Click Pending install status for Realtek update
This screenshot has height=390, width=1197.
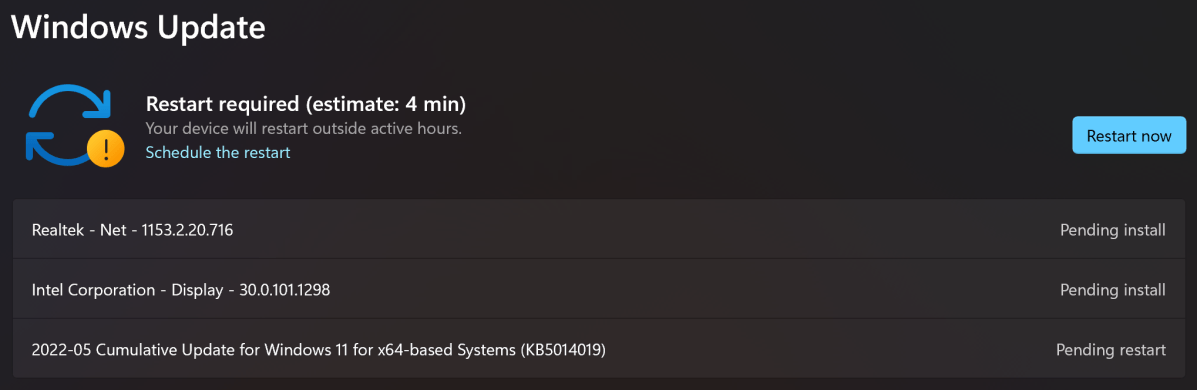coord(1112,229)
